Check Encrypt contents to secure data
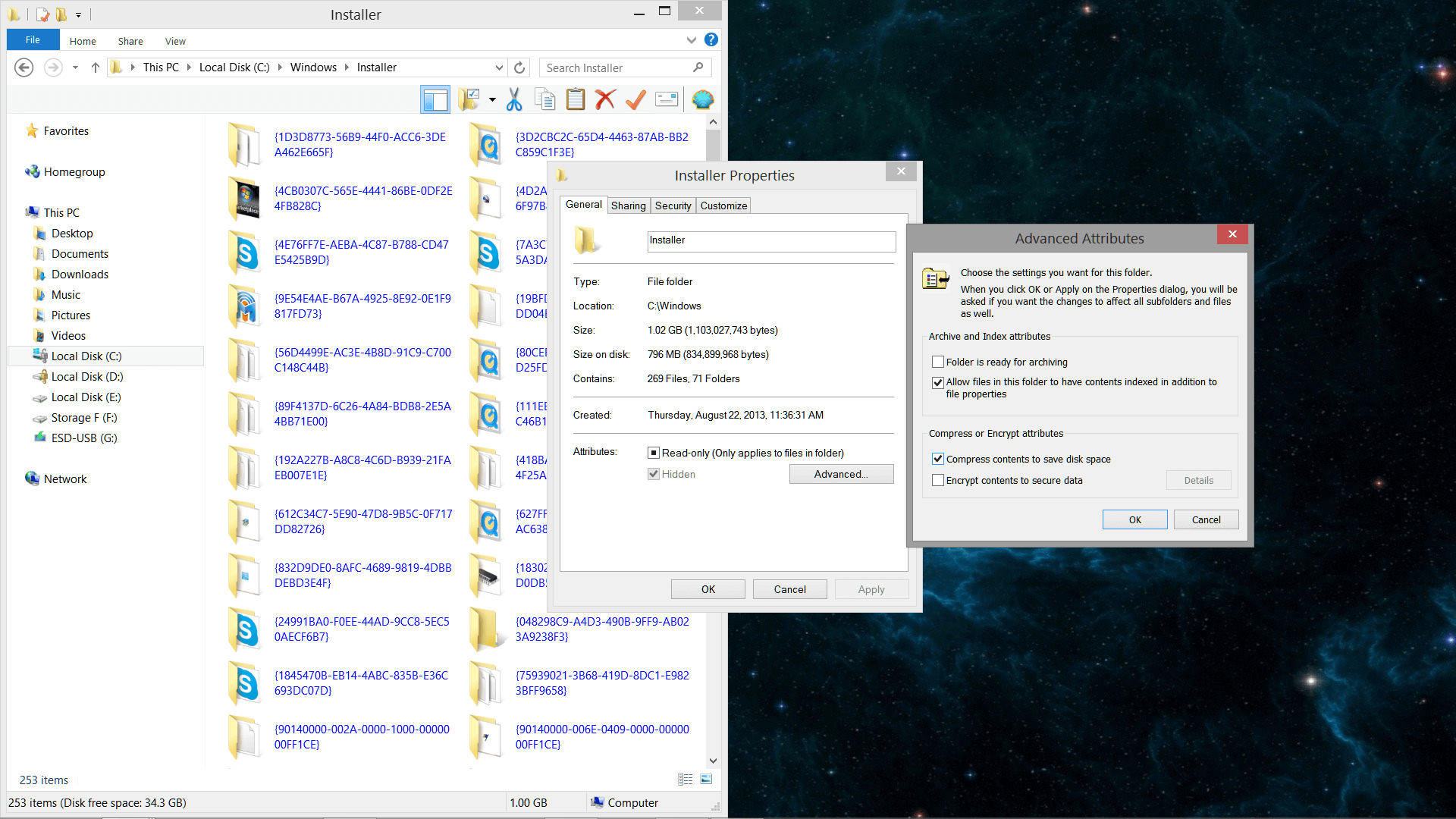Image resolution: width=1456 pixels, height=819 pixels. tap(938, 481)
